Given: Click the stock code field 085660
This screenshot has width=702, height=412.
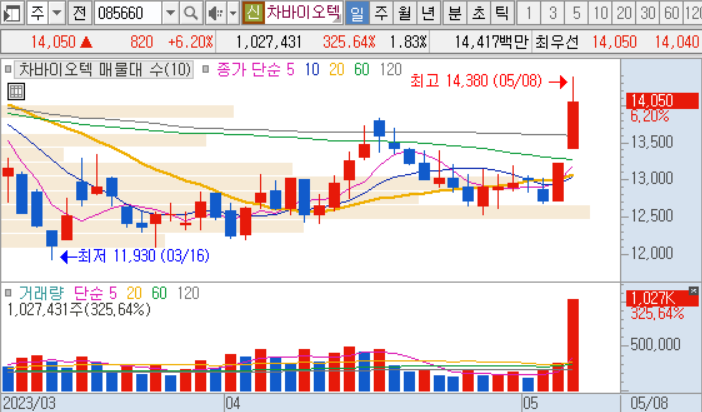Looking at the screenshot, I should click(128, 13).
